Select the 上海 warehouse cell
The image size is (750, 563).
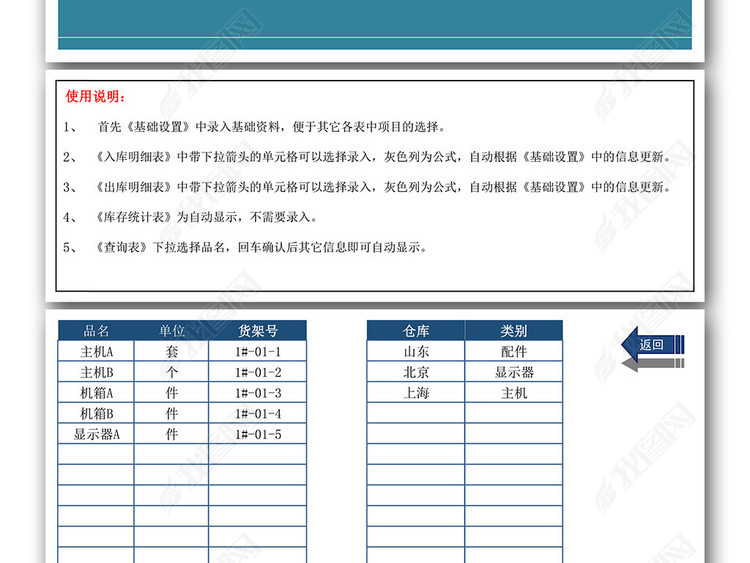pyautogui.click(x=416, y=393)
